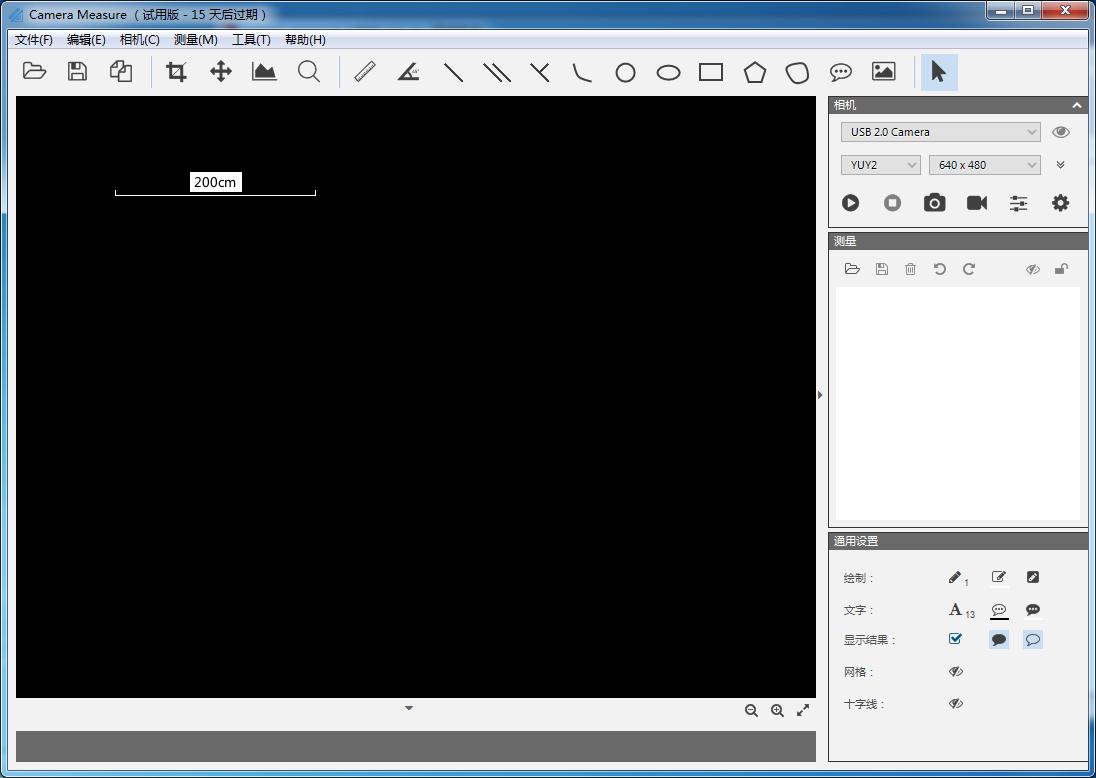Viewport: 1096px width, 778px height.
Task: Select the rectangle measurement tool
Action: coord(711,72)
